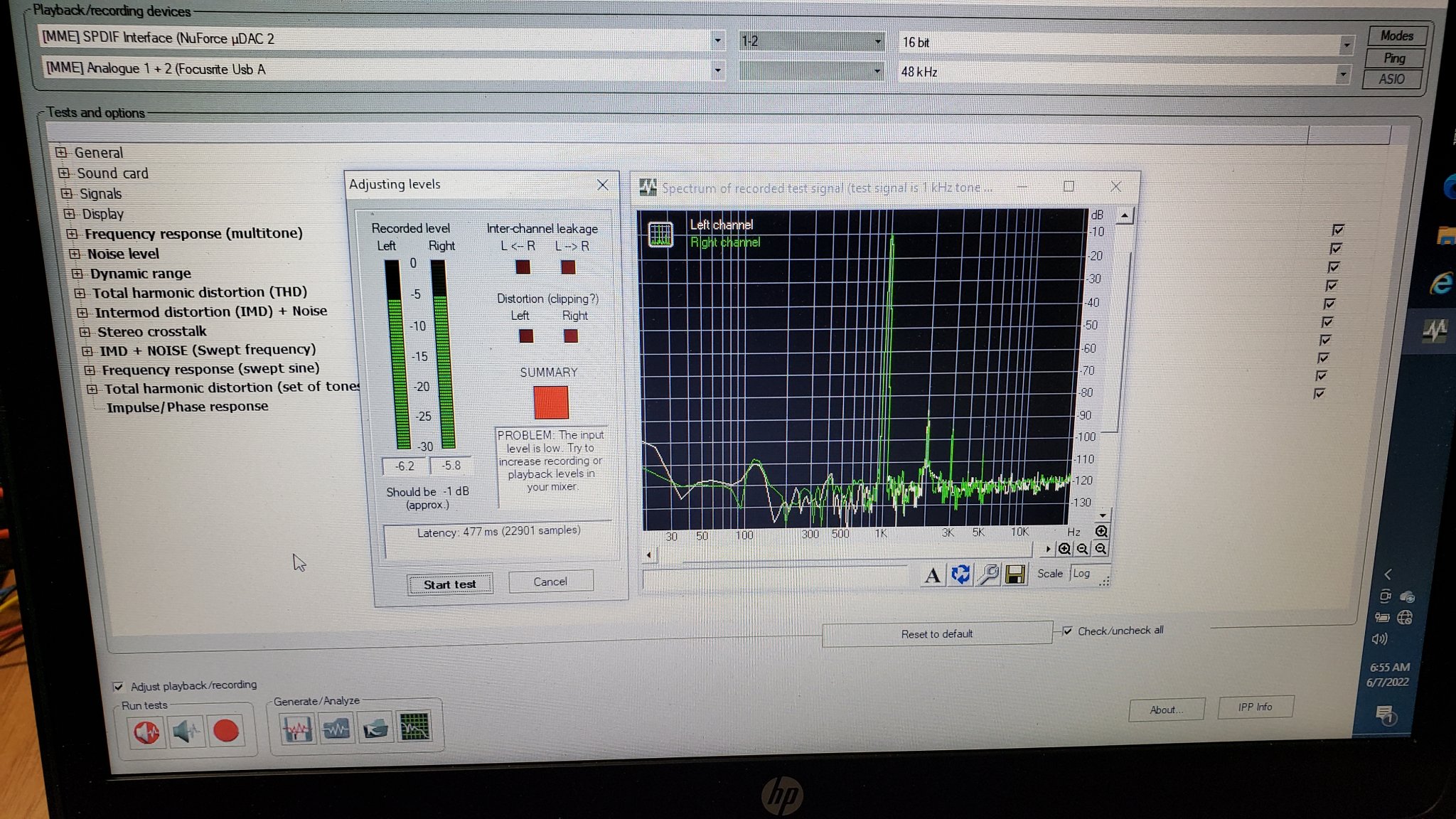Select Dynamic range tree item
Screen dimensions: 1456x819
tap(140, 274)
